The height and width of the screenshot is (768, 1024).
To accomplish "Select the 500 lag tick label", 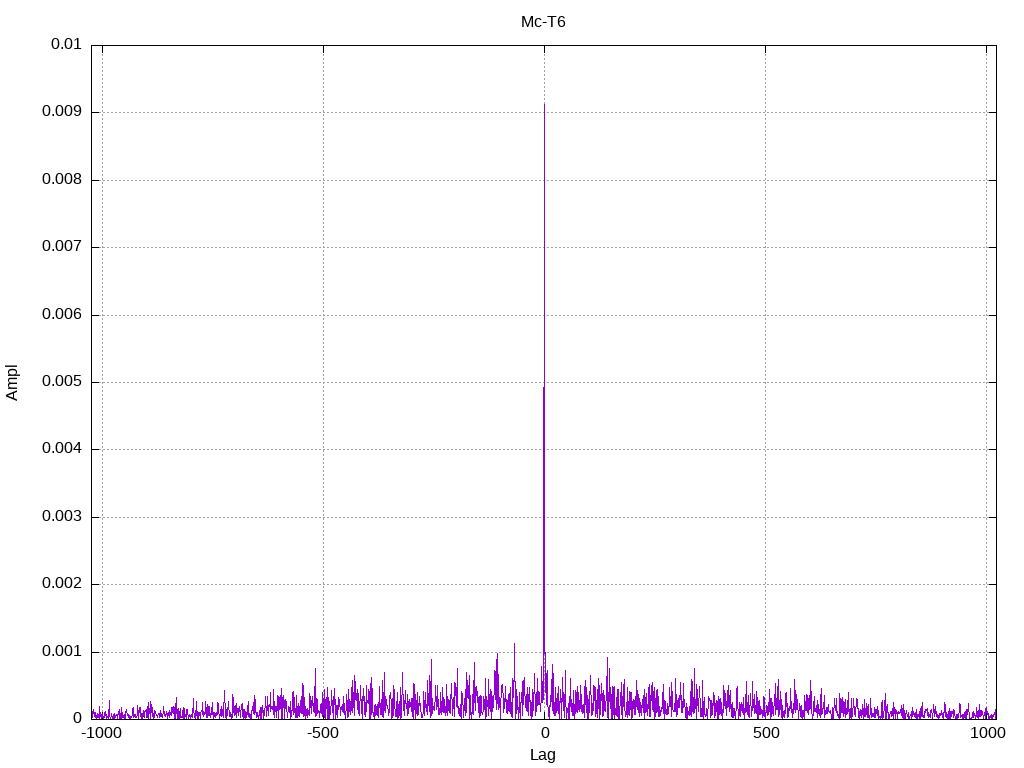I will 766,734.
